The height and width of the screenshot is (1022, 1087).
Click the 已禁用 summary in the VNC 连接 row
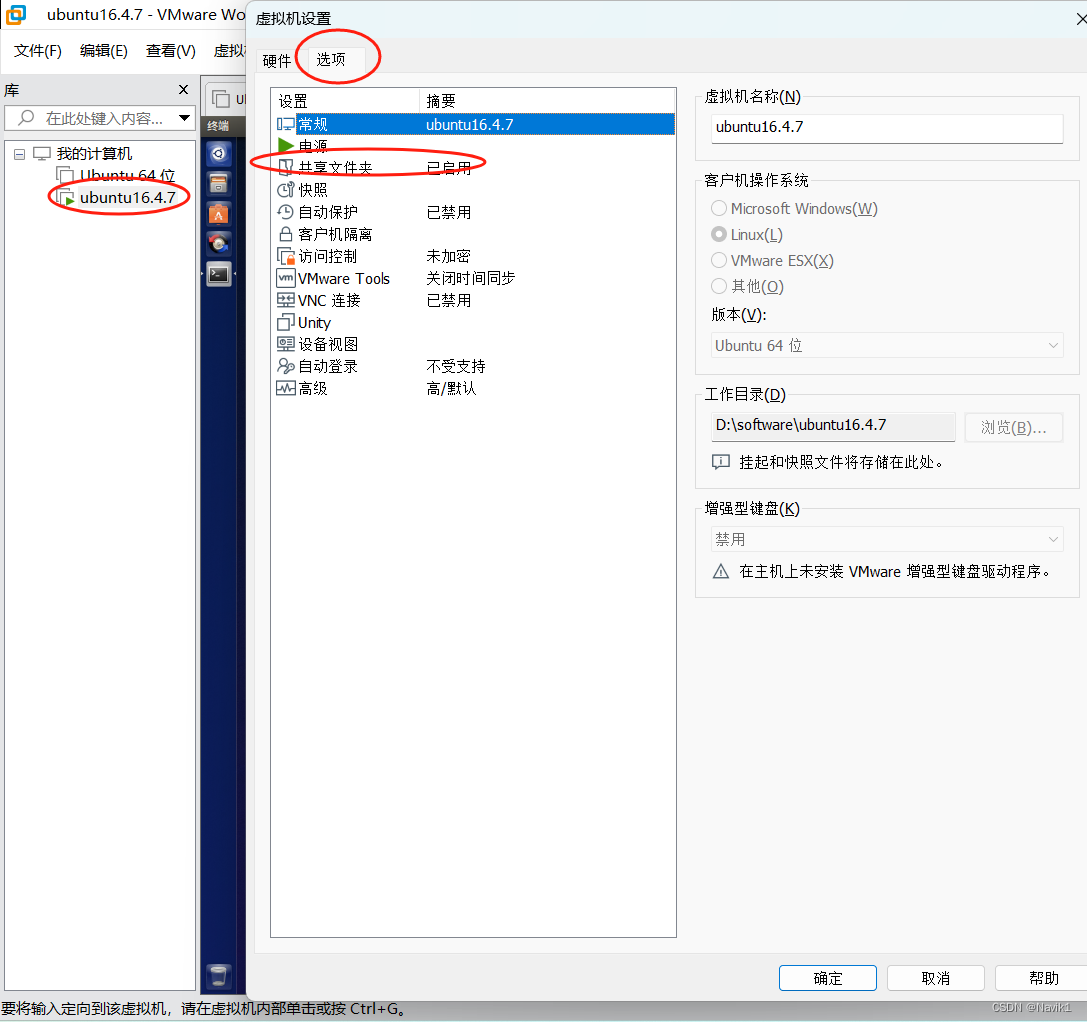click(x=449, y=300)
